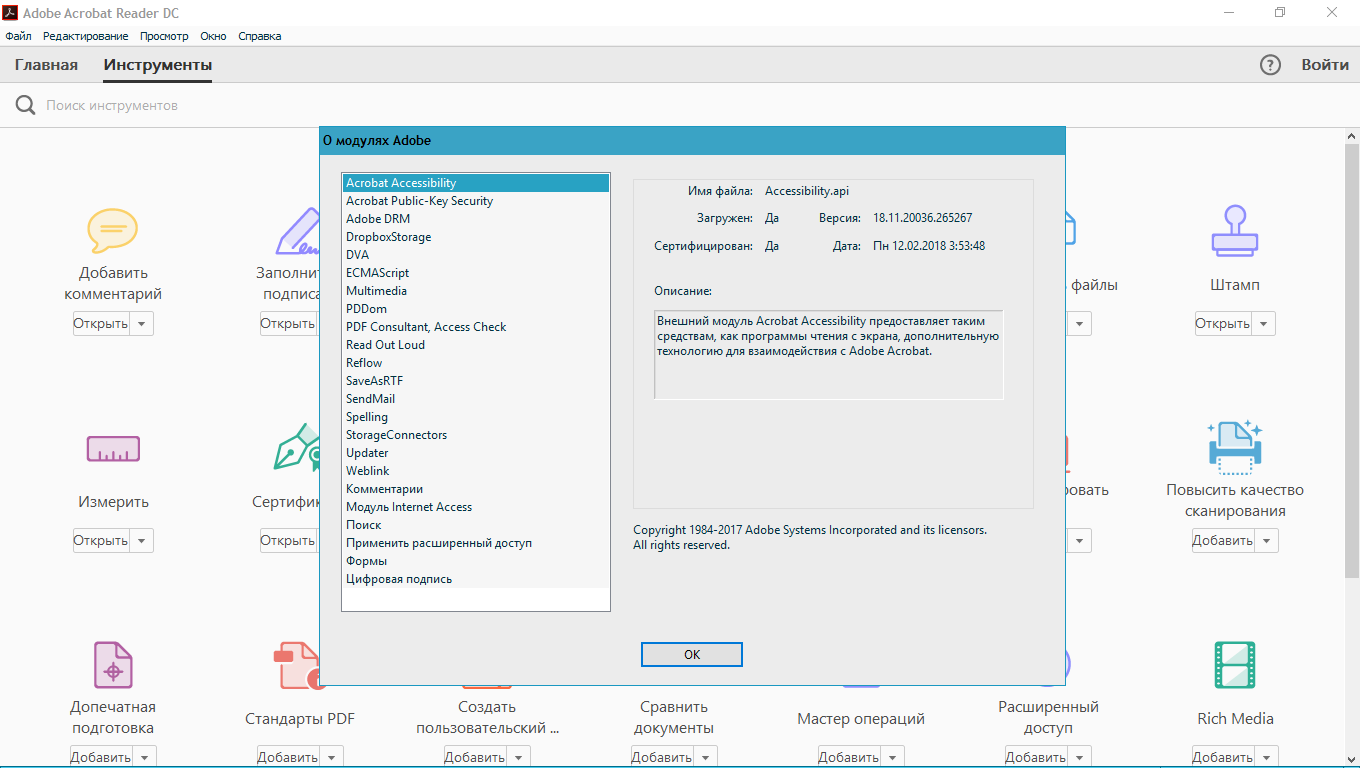The height and width of the screenshot is (768, 1360).
Task: Select Комментарии module in list
Action: tap(476, 489)
